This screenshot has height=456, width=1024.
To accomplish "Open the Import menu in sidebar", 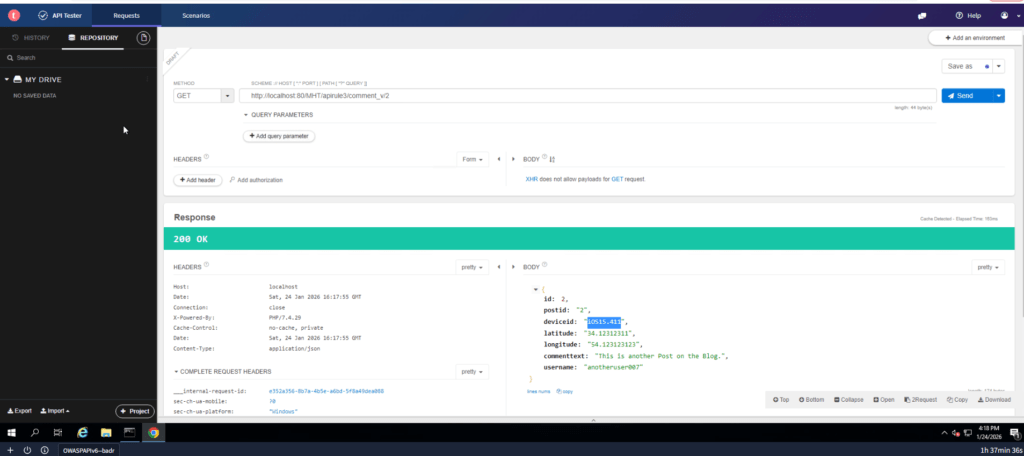I will (55, 411).
